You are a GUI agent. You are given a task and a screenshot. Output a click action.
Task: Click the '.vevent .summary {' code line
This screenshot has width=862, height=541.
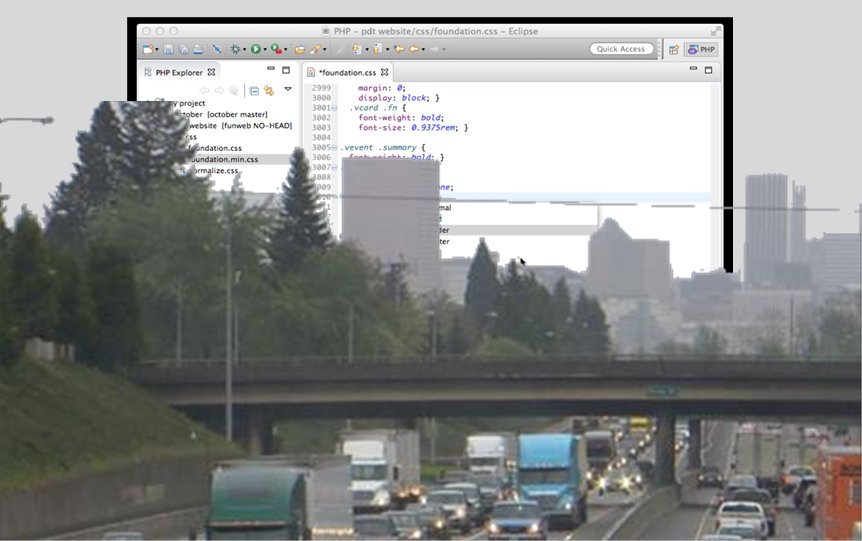pos(383,147)
